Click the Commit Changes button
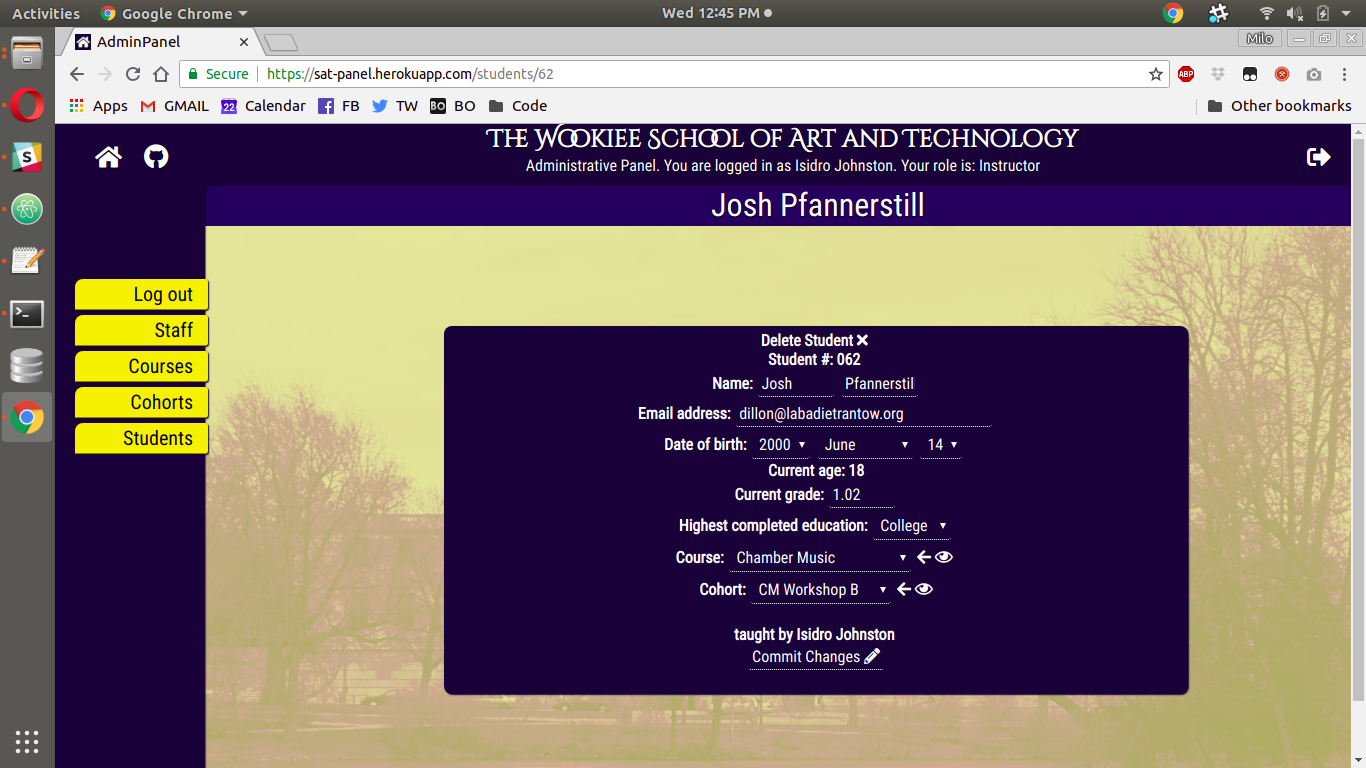The height and width of the screenshot is (768, 1366). coord(816,657)
